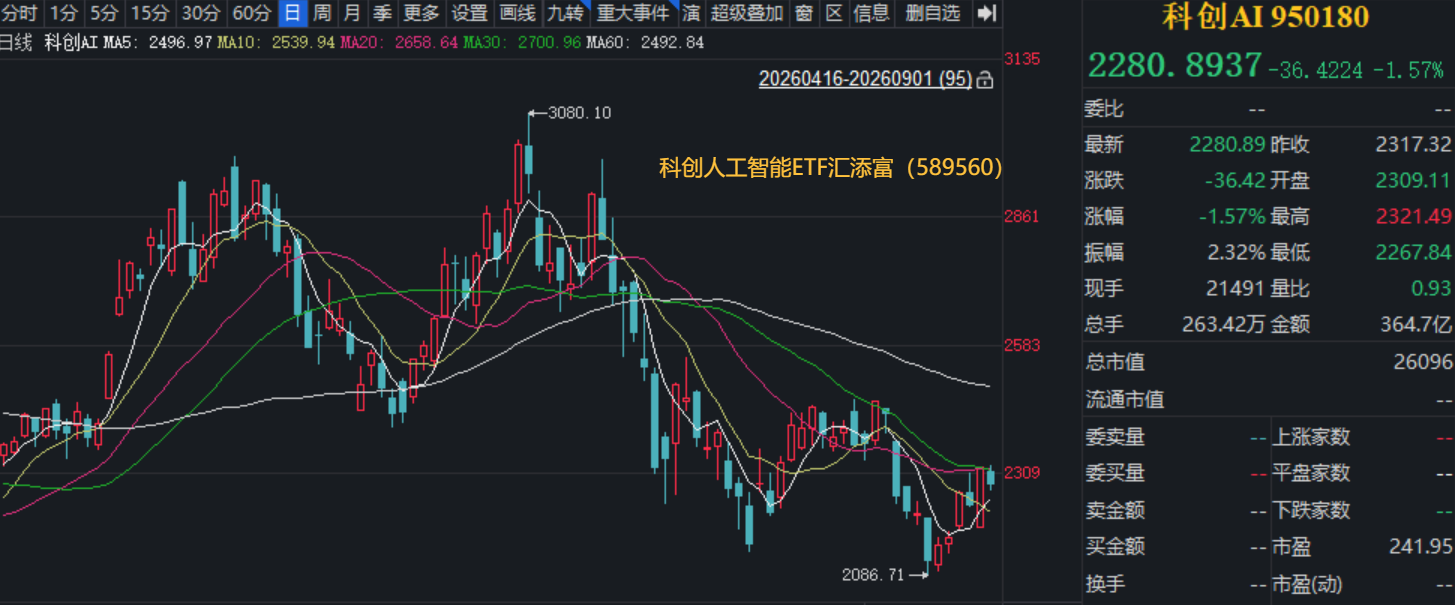1455x605 pixels.
Task: Switch to the 分时 intraday chart tab
Action: [x=19, y=13]
